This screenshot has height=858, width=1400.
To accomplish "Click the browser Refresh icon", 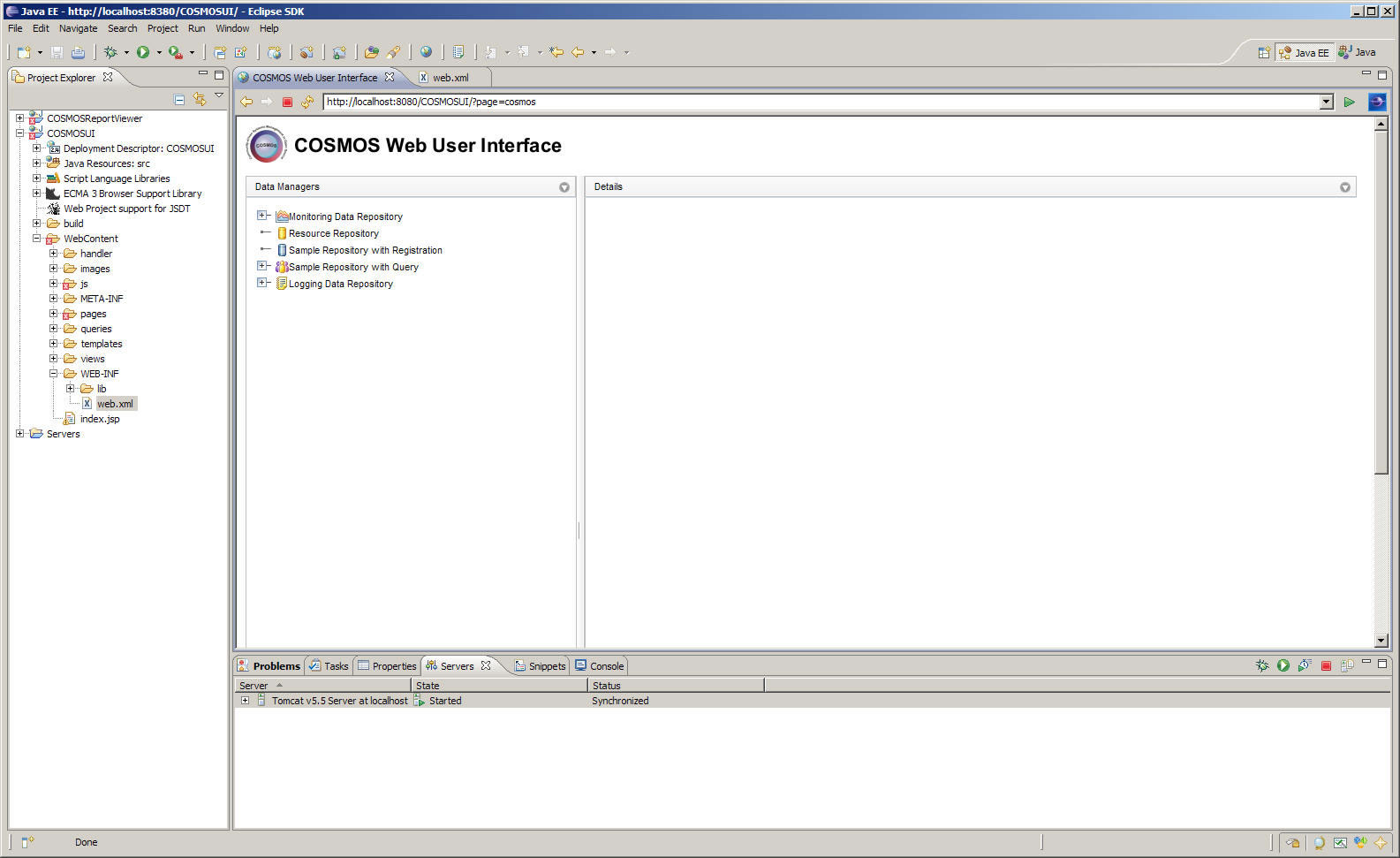I will (307, 102).
